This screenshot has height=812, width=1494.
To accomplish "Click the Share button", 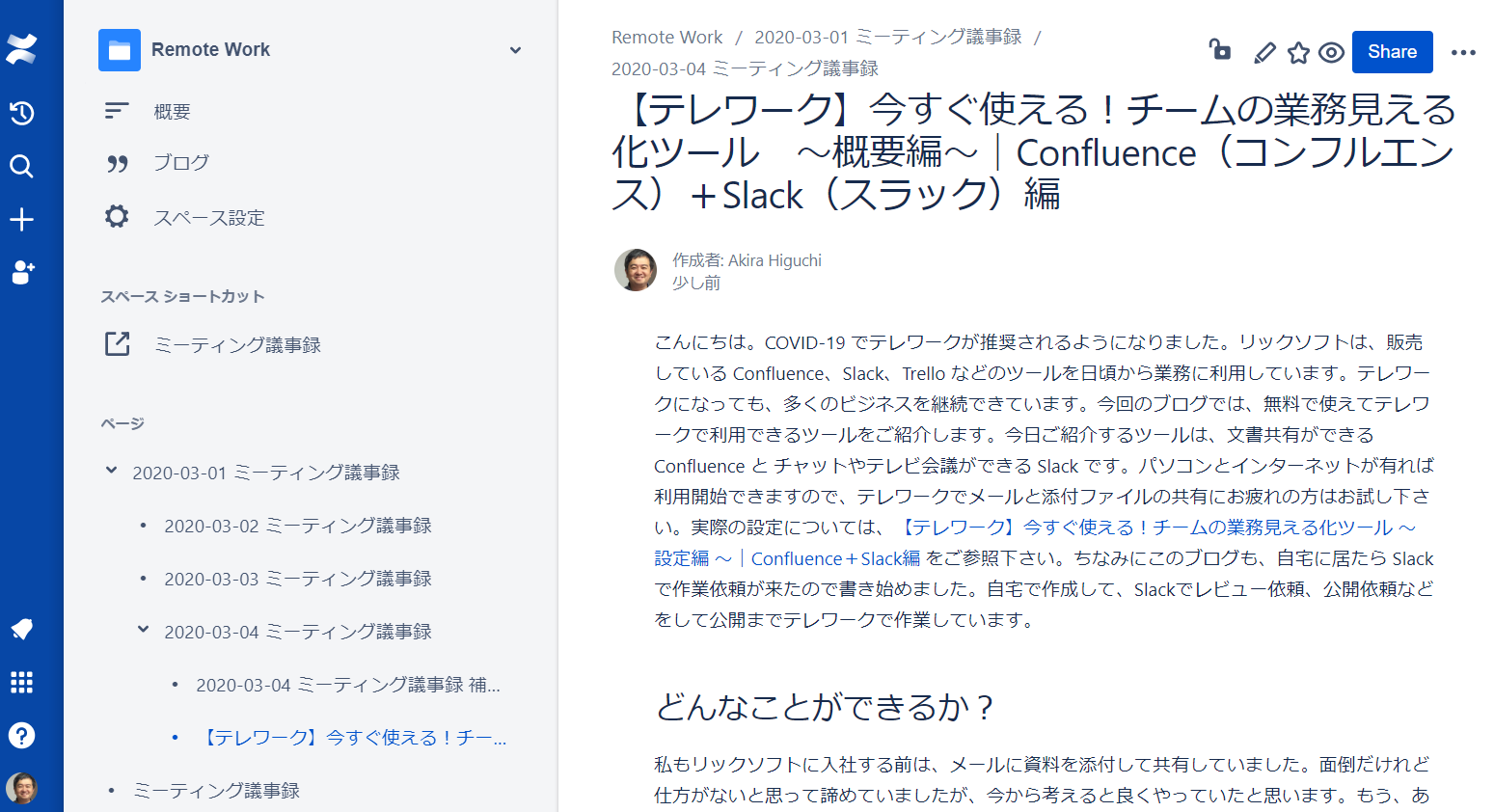I will coord(1392,52).
